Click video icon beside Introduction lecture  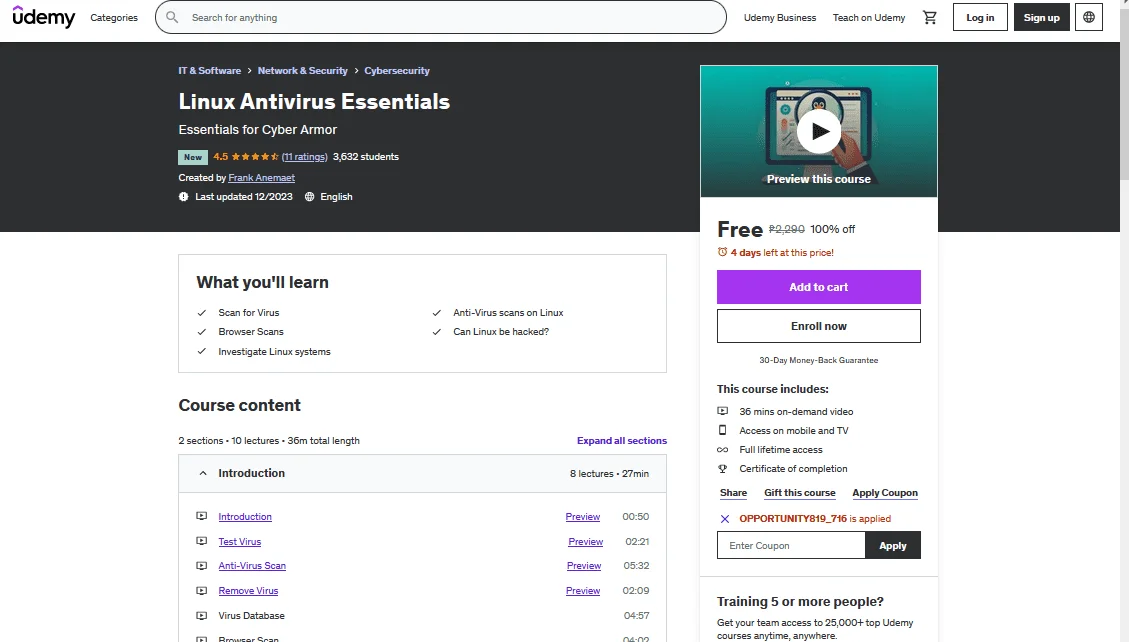pos(202,516)
